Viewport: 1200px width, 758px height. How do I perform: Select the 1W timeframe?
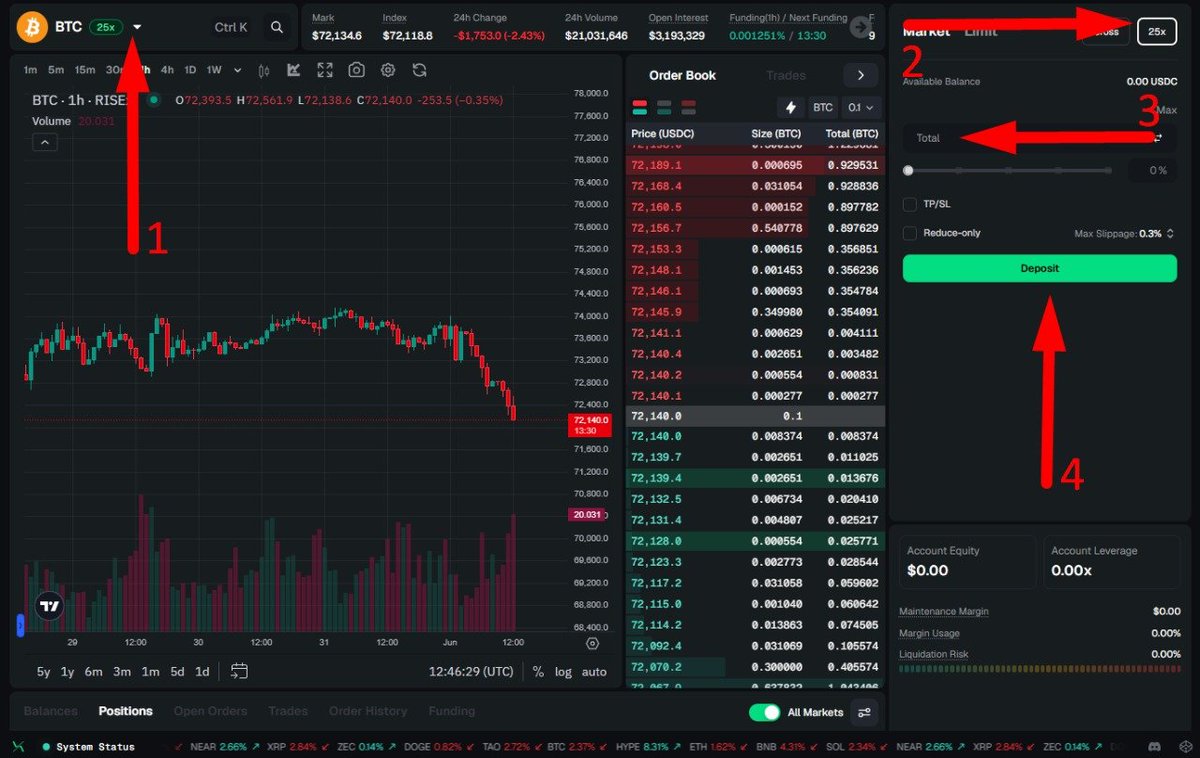coord(214,70)
